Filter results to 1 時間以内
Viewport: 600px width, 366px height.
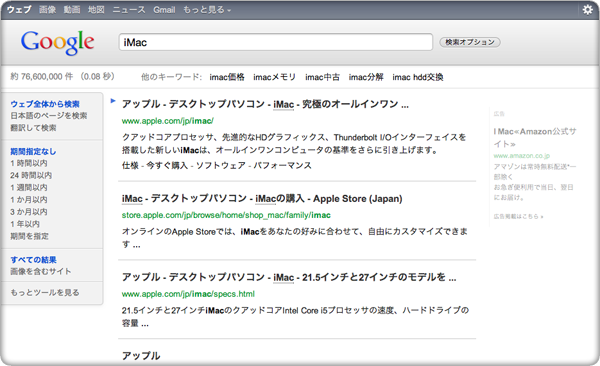click(x=29, y=163)
